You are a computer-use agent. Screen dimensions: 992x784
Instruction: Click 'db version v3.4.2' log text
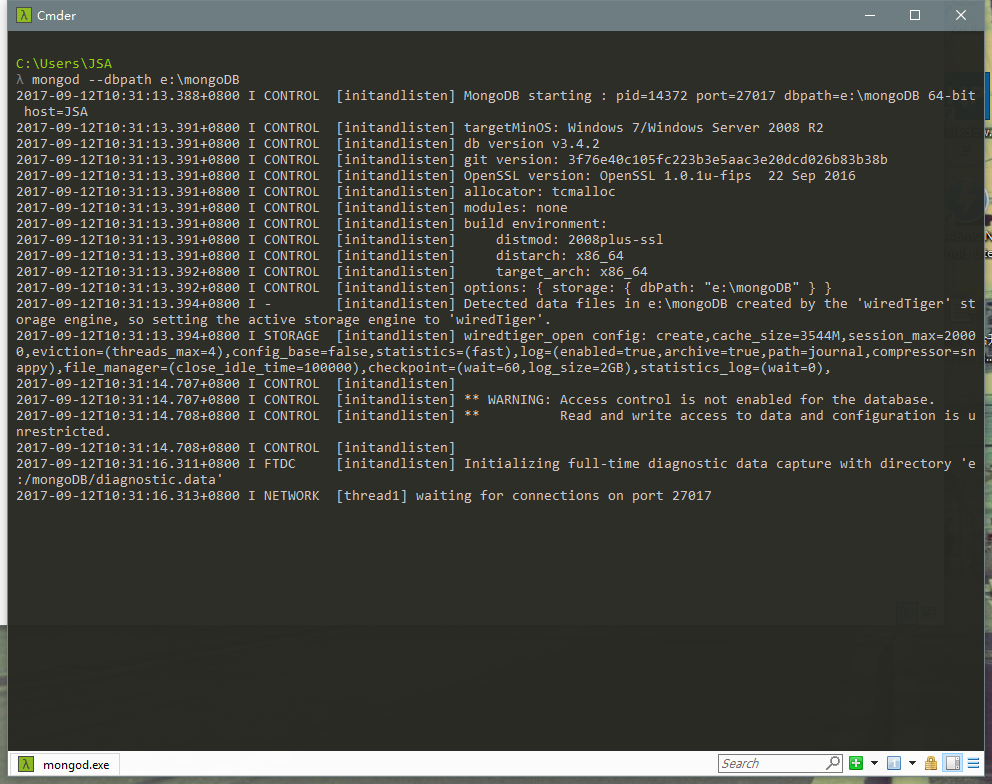click(531, 144)
